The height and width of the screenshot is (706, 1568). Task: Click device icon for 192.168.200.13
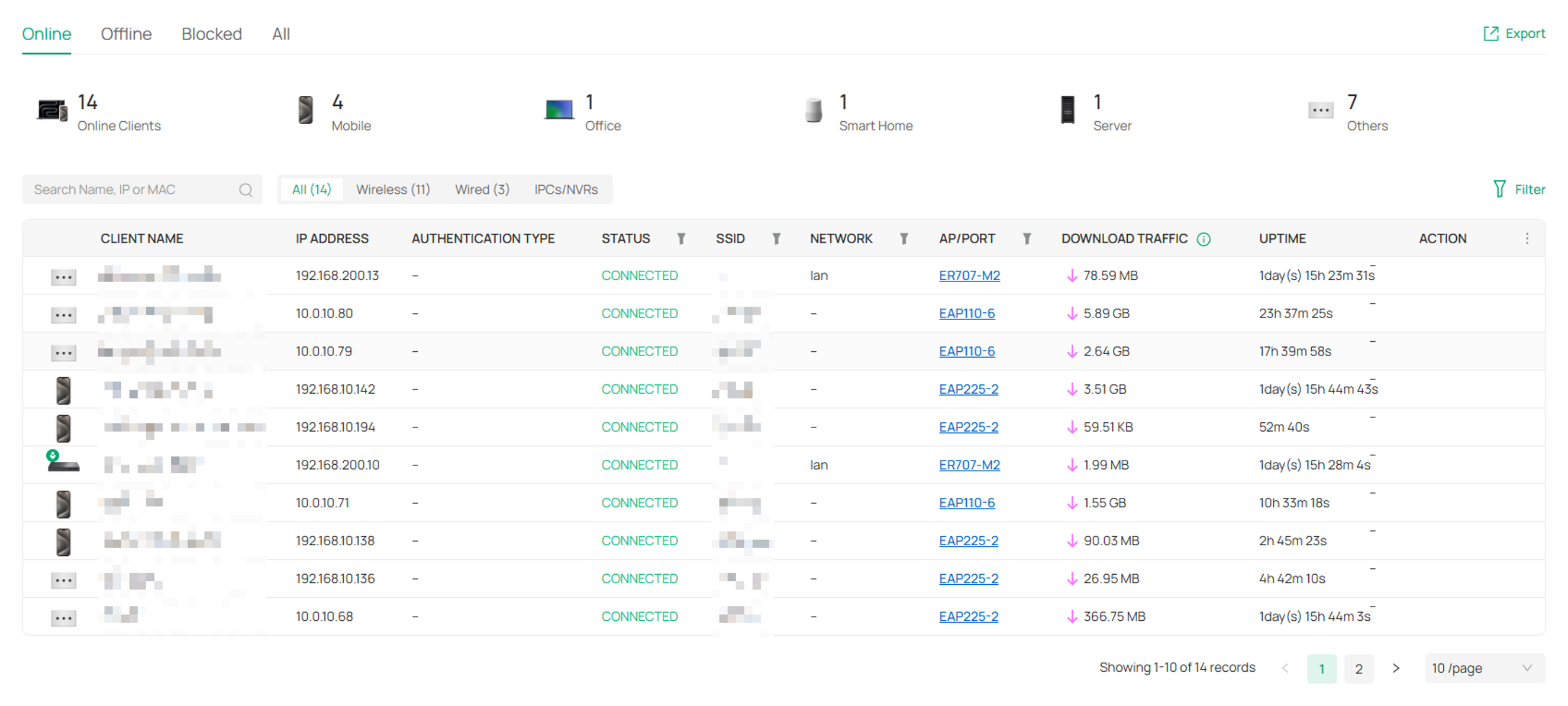coord(63,277)
